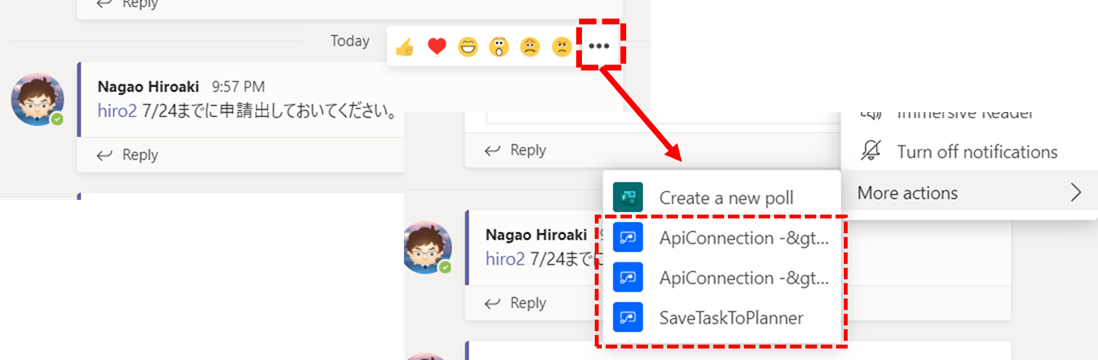Select Create a new poll
This screenshot has height=360, width=1098.
click(x=721, y=198)
